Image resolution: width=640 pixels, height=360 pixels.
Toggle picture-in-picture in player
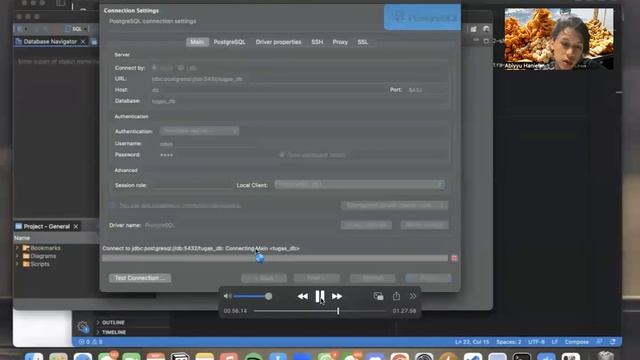click(x=378, y=296)
